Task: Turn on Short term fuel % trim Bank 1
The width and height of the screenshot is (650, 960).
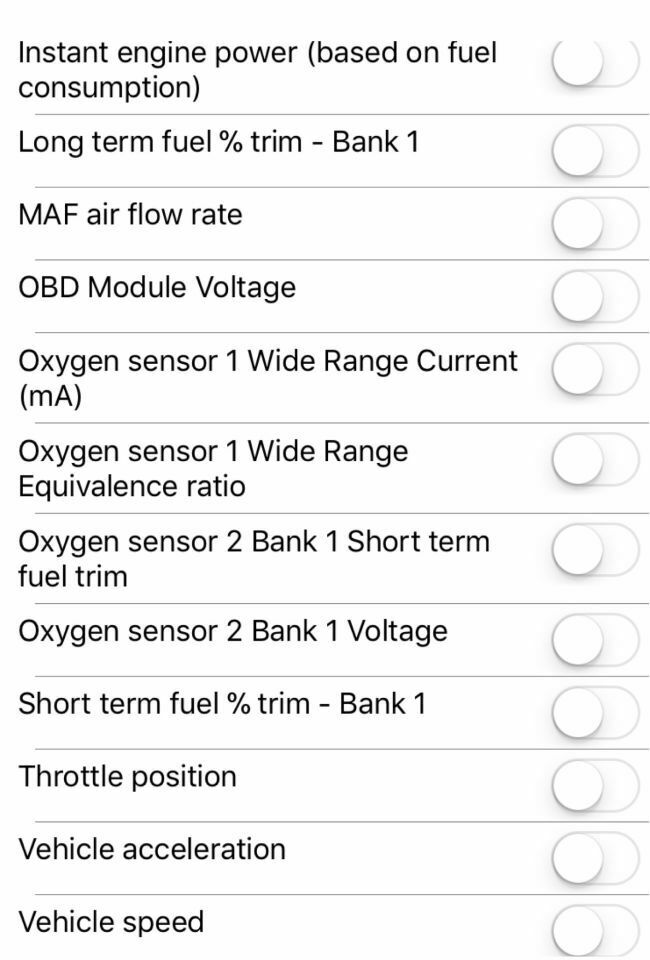Action: point(596,712)
